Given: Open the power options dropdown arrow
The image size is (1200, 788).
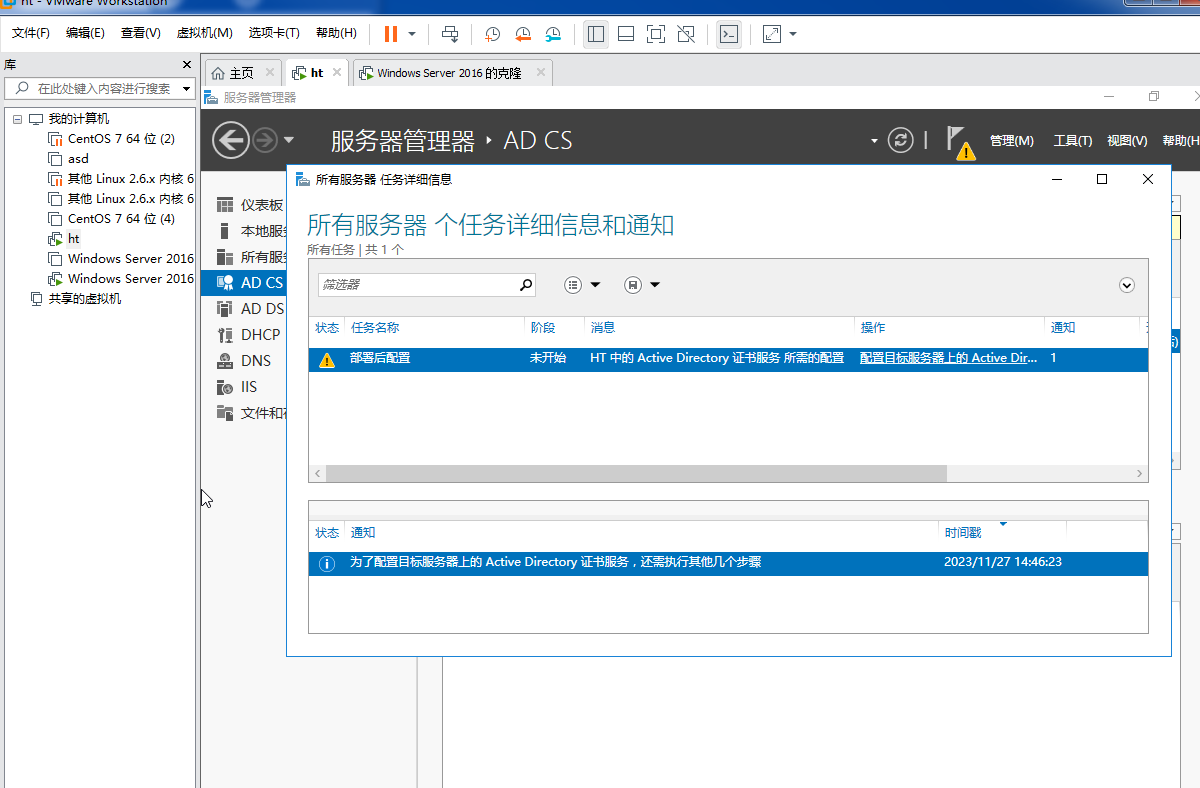Looking at the screenshot, I should tap(412, 34).
